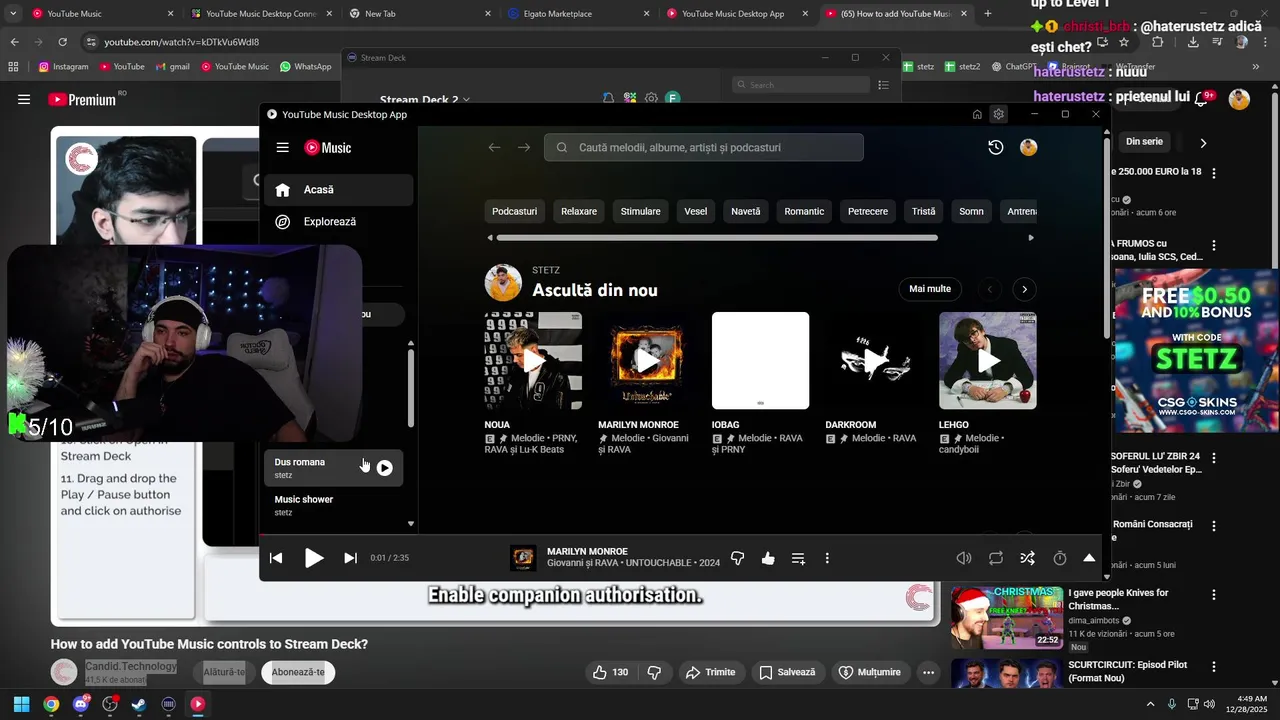Play the MARILYN MONROE album thumbnail
Image resolution: width=1280 pixels, height=720 pixels.
[x=647, y=361]
